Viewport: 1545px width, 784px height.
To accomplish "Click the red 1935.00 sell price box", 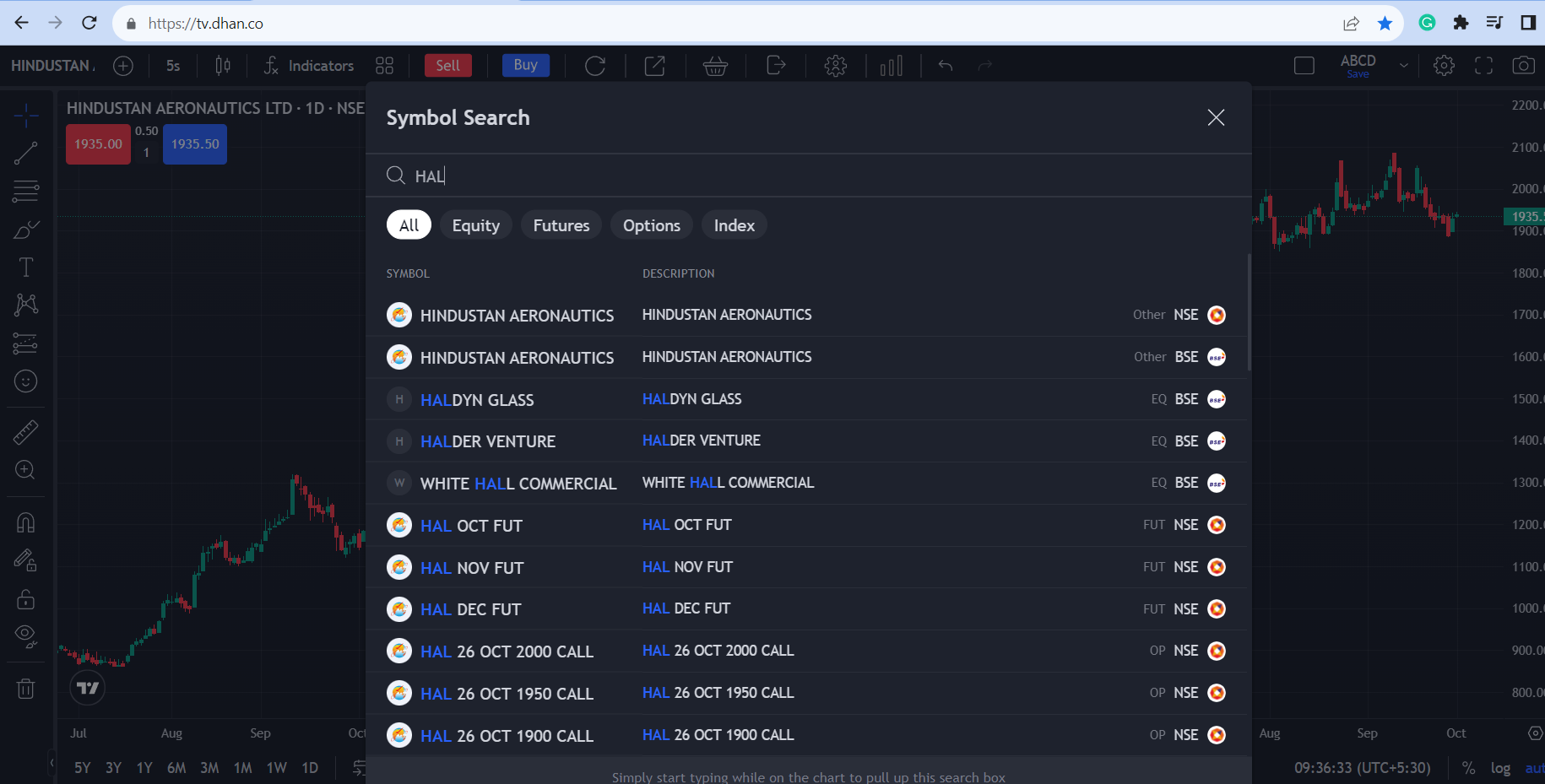I will 98,144.
